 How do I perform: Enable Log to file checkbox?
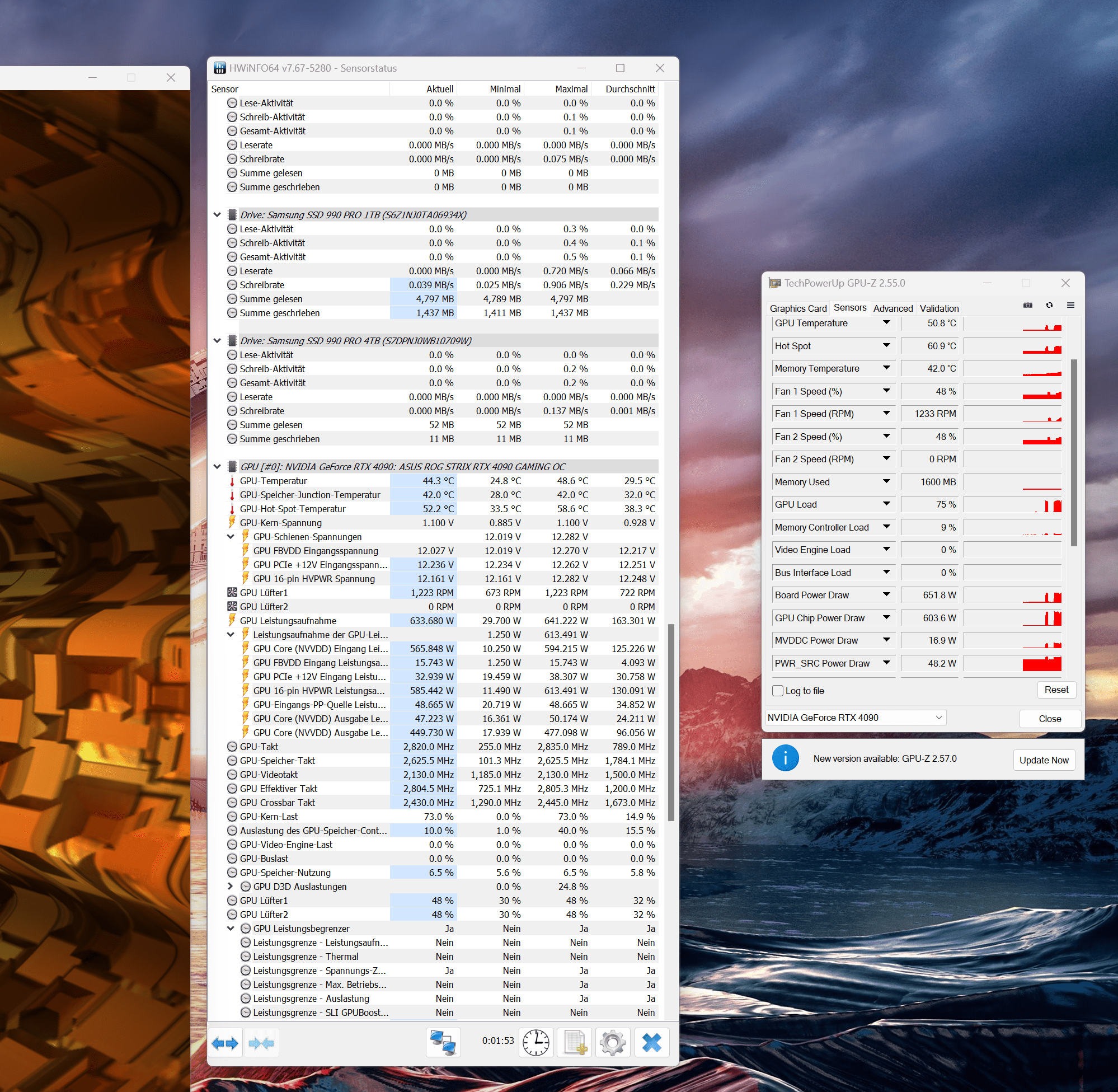click(778, 691)
